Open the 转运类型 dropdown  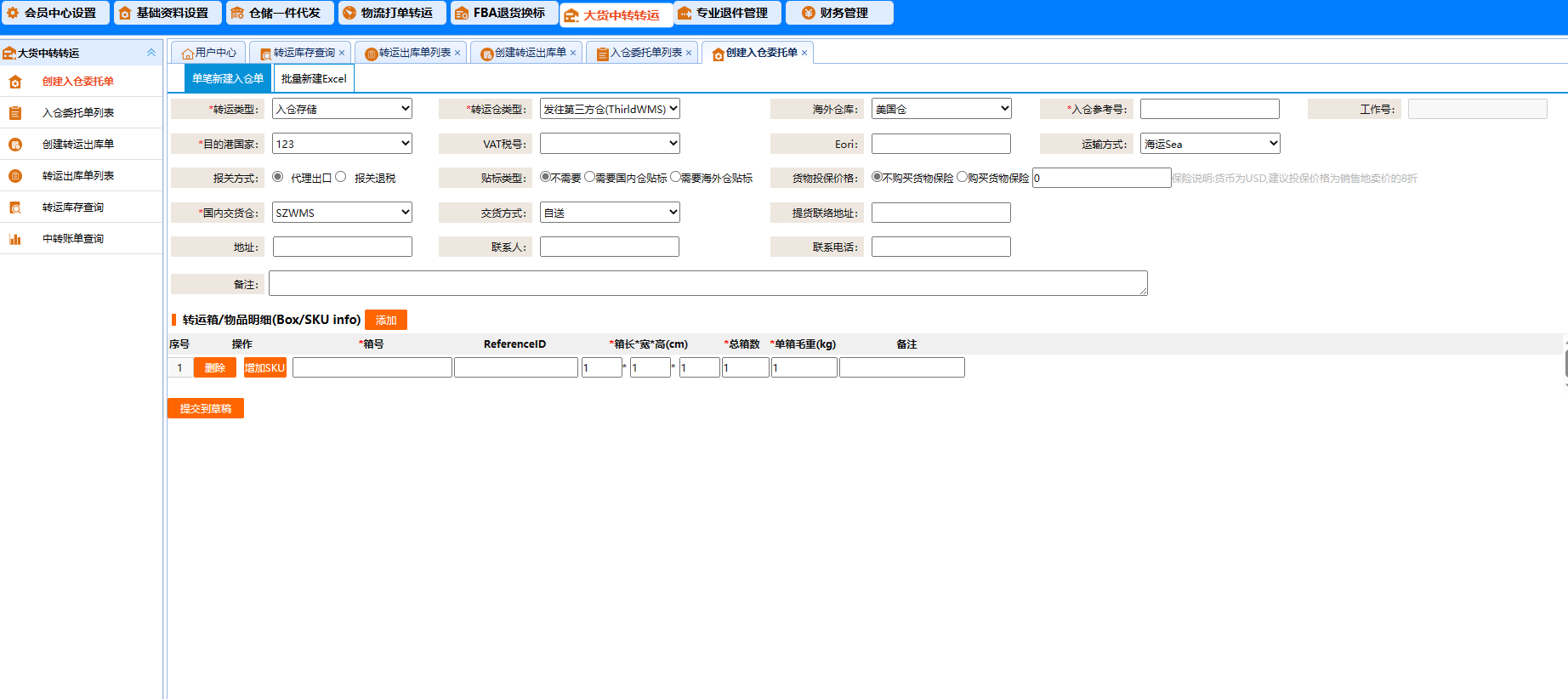point(342,109)
